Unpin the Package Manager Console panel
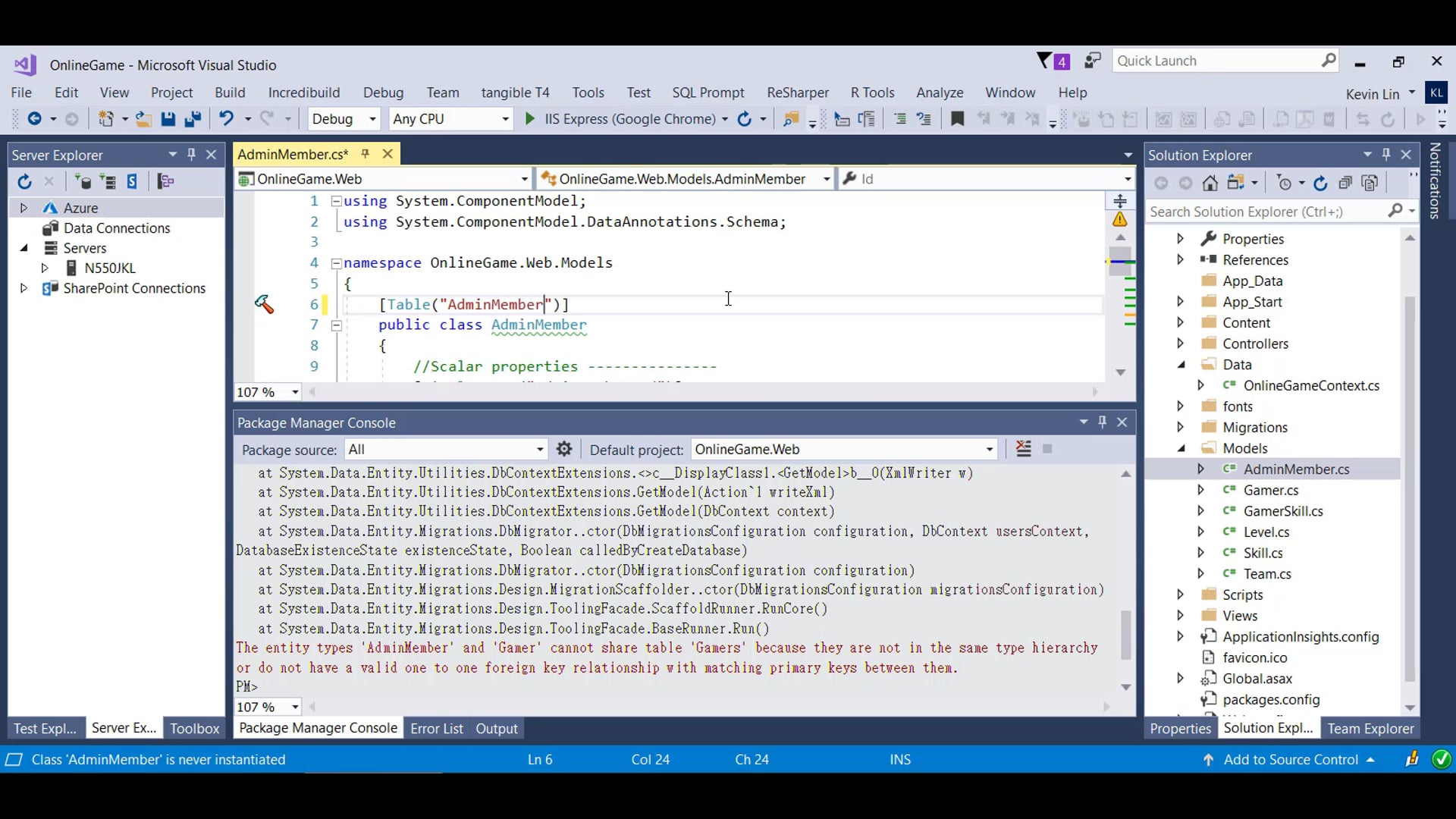 click(1103, 422)
